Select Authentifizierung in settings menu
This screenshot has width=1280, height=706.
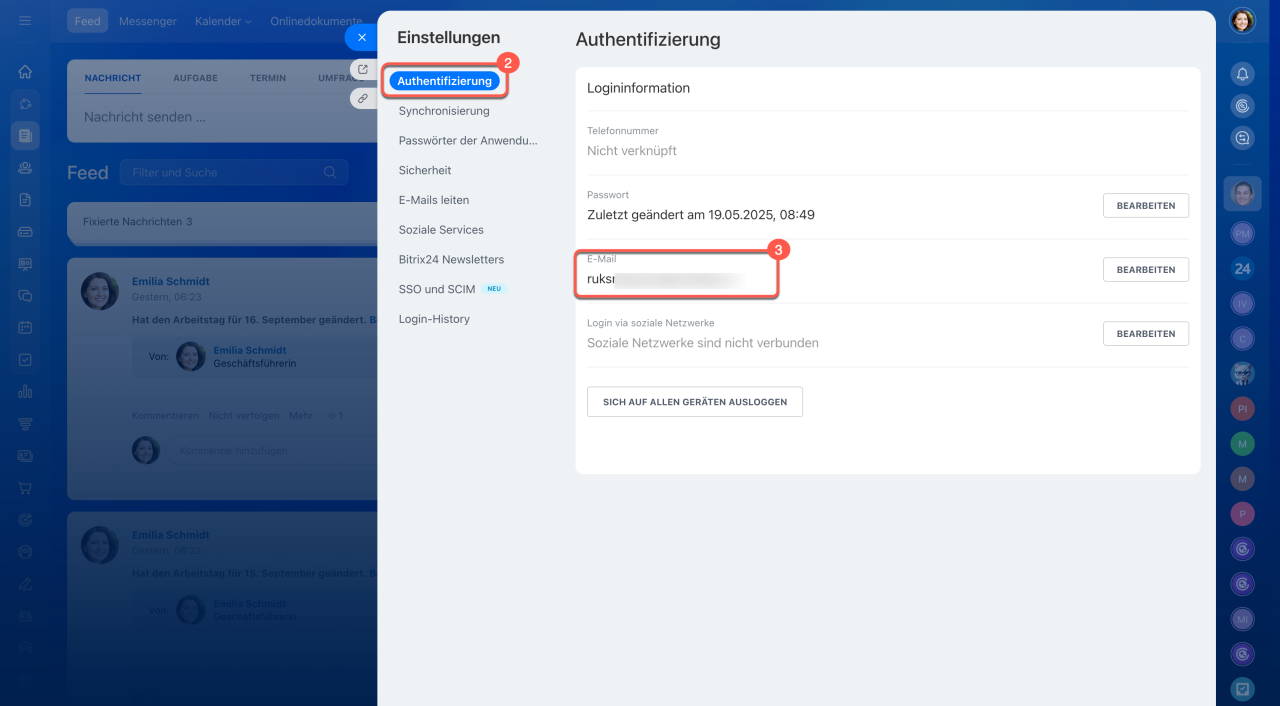(444, 81)
